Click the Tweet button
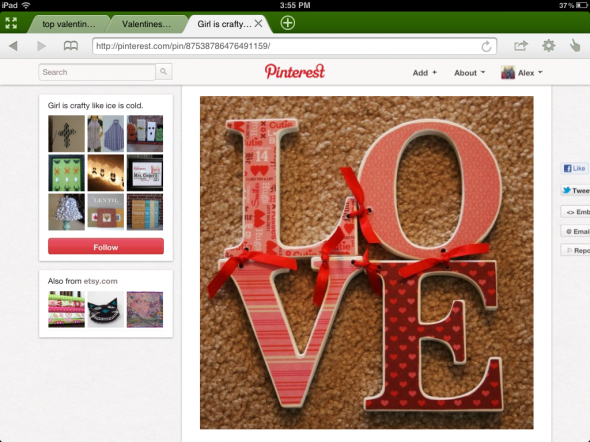 pyautogui.click(x=575, y=190)
